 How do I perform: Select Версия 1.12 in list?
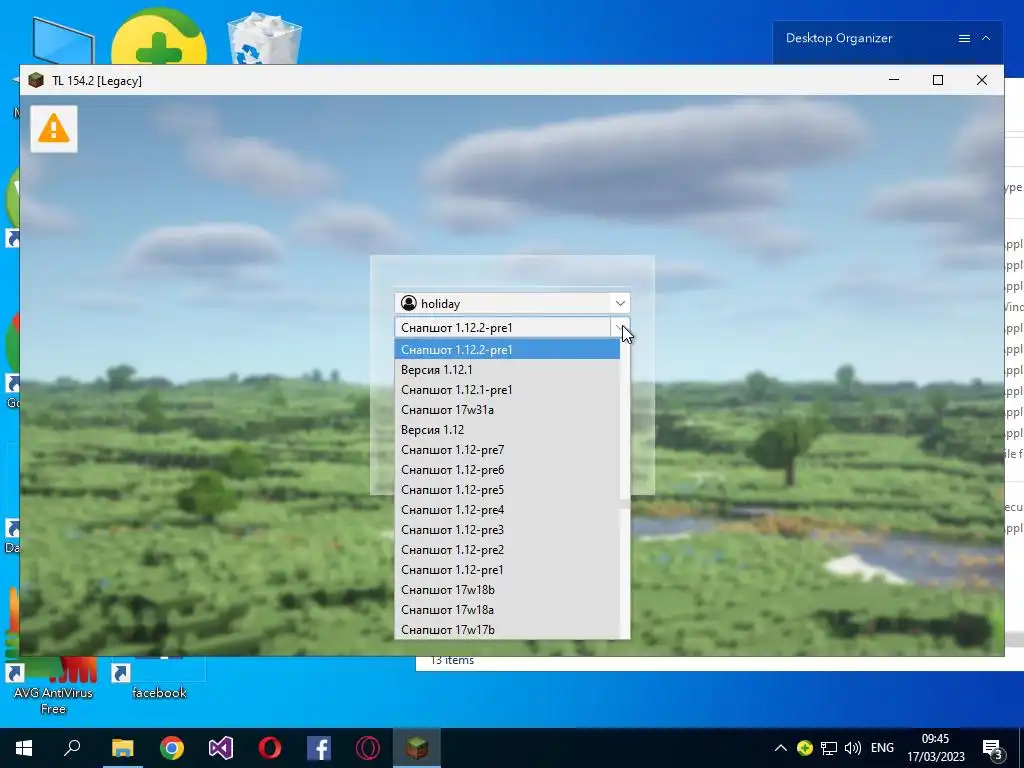click(x=507, y=430)
